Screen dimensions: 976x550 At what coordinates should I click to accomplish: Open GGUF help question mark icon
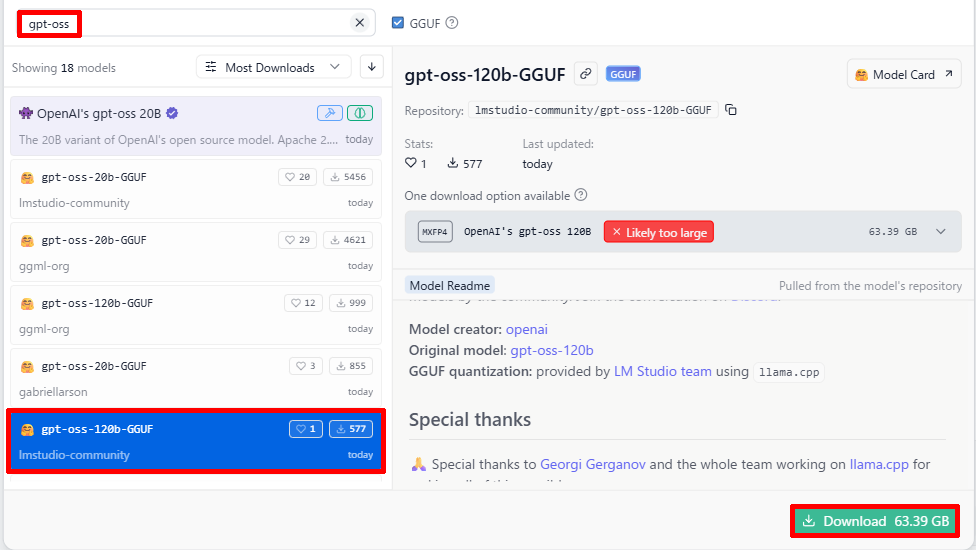pos(452,23)
